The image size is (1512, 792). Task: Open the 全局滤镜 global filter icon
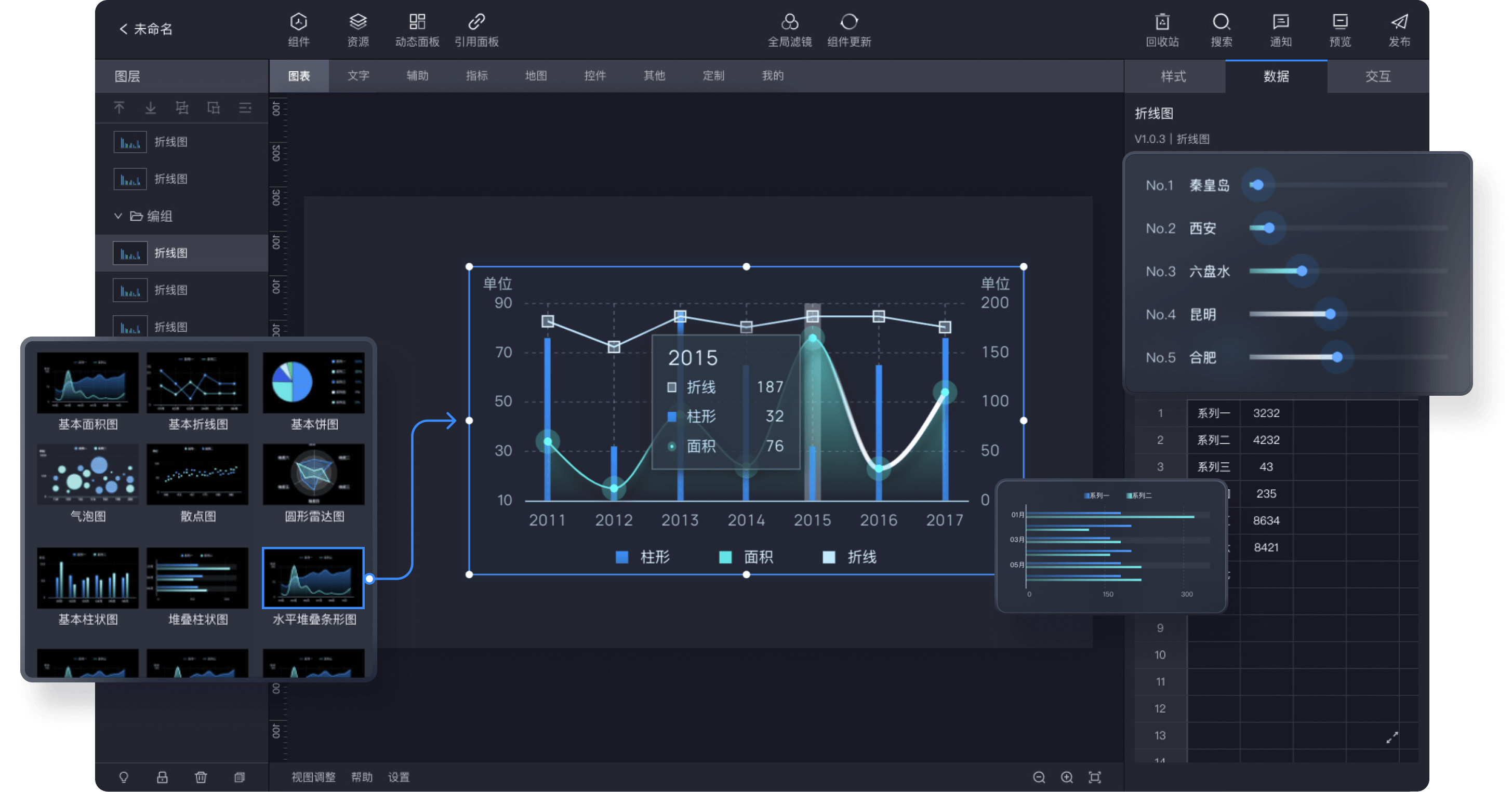789,23
